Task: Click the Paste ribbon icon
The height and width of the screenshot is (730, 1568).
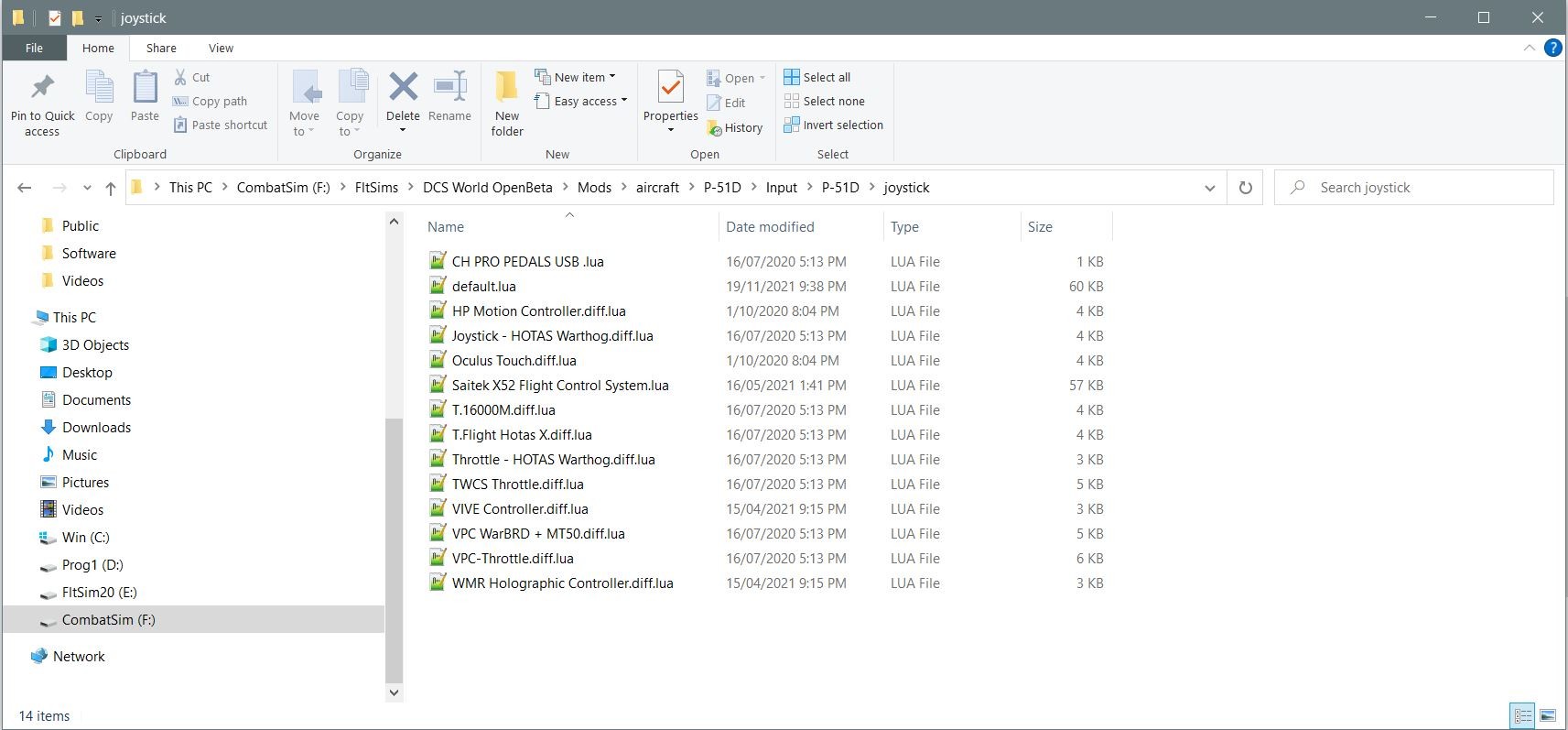Action: 145,88
